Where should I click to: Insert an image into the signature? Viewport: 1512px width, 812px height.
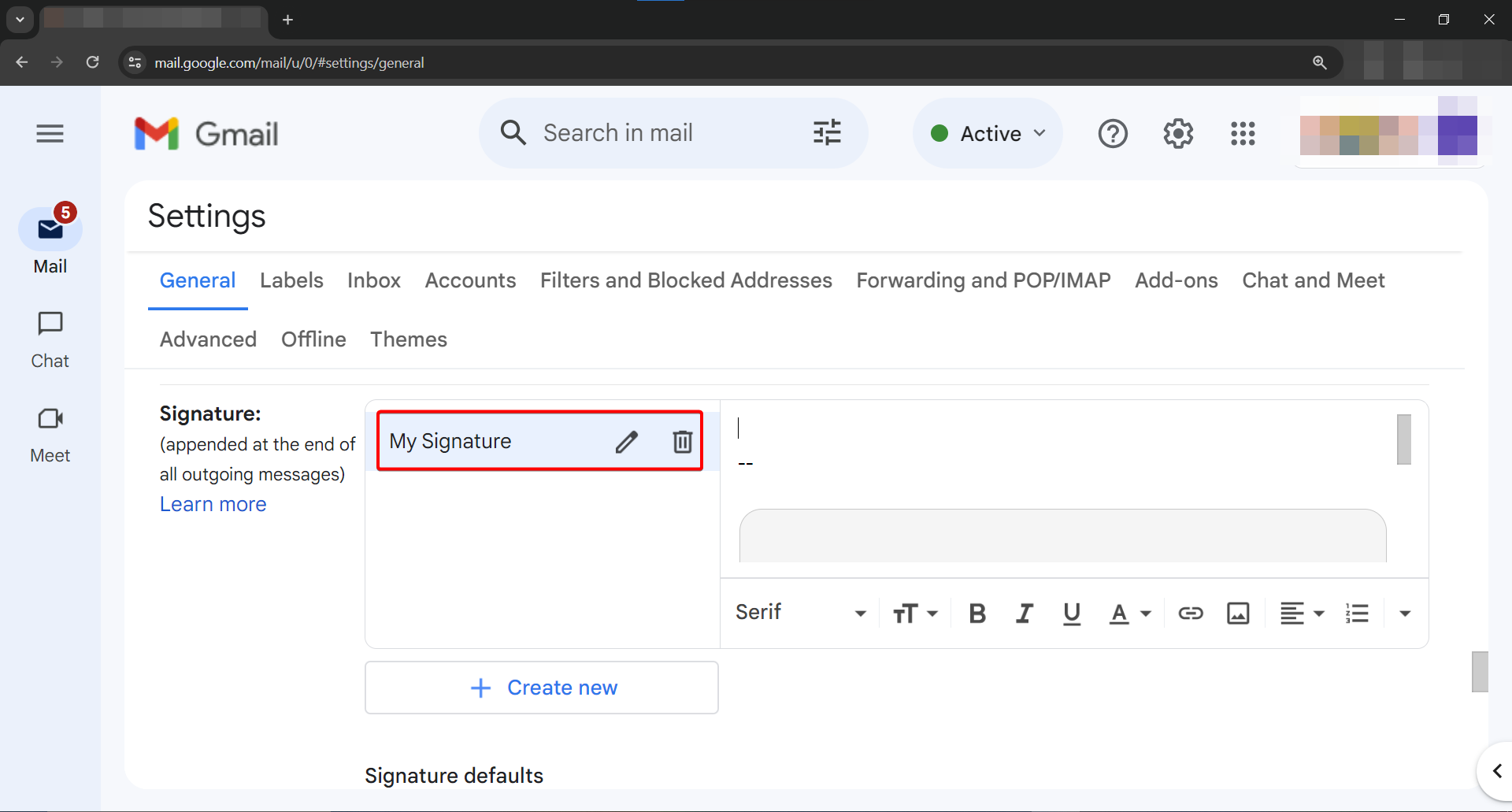coord(1238,613)
